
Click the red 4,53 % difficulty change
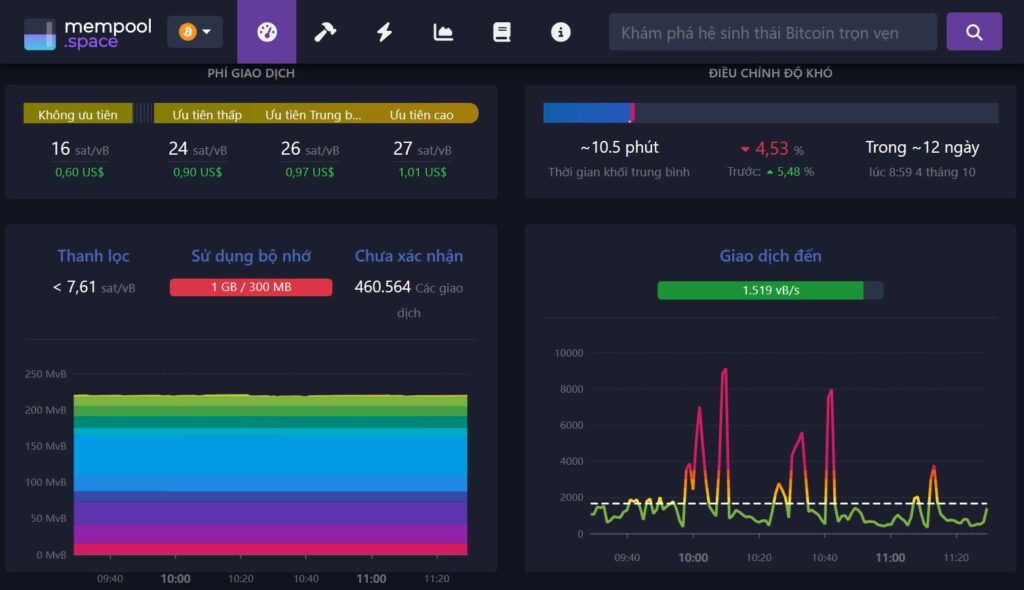tap(772, 149)
